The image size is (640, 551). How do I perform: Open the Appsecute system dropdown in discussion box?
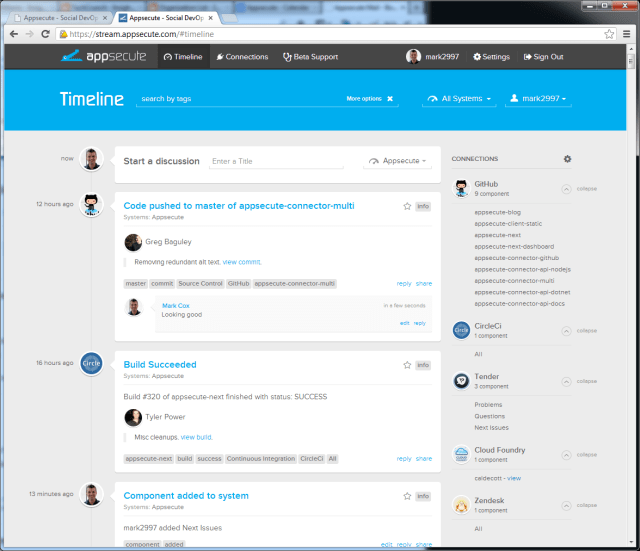[x=397, y=161]
